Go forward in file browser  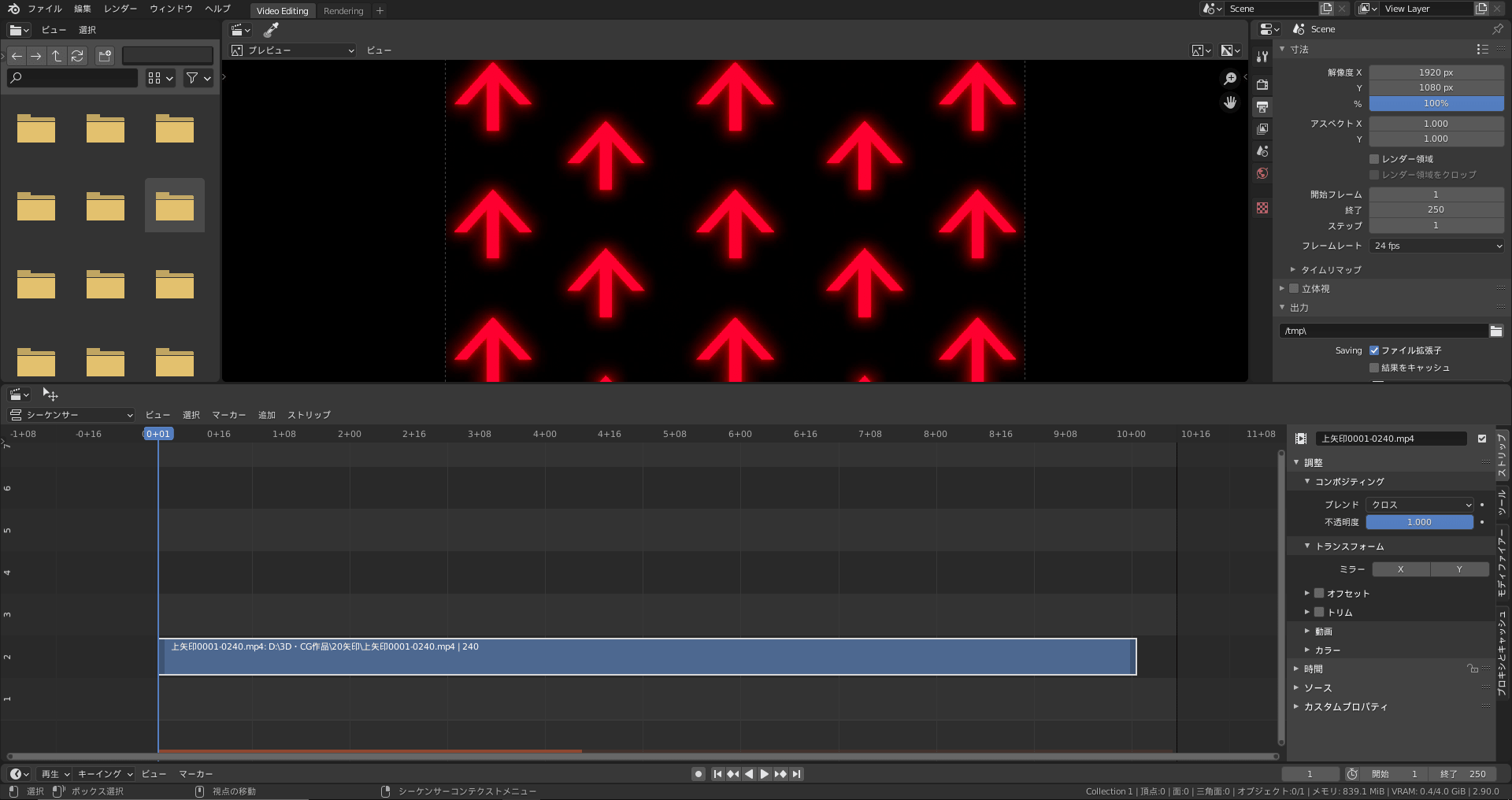[x=36, y=56]
